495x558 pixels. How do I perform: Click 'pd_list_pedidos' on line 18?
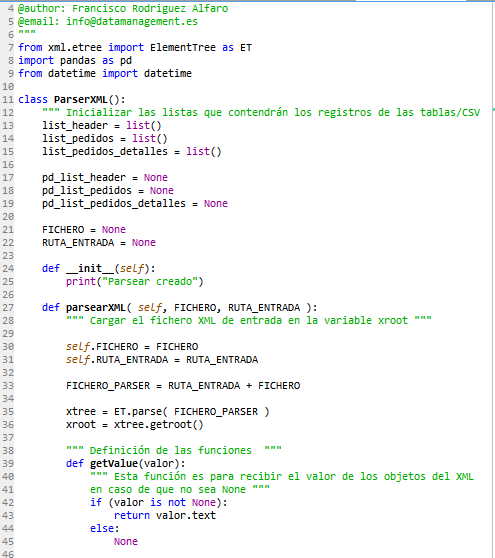(87, 191)
